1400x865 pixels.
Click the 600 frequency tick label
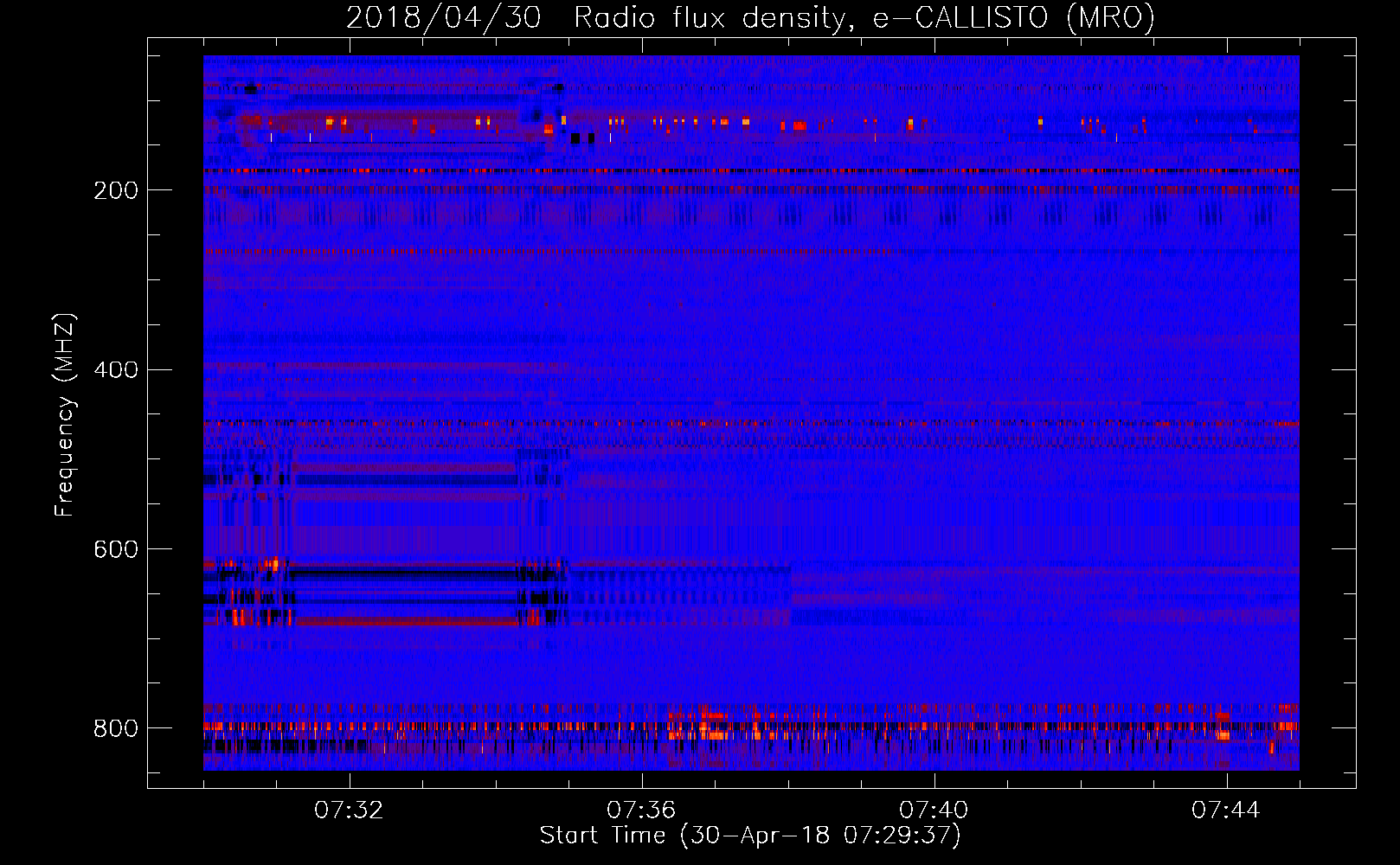tap(116, 550)
